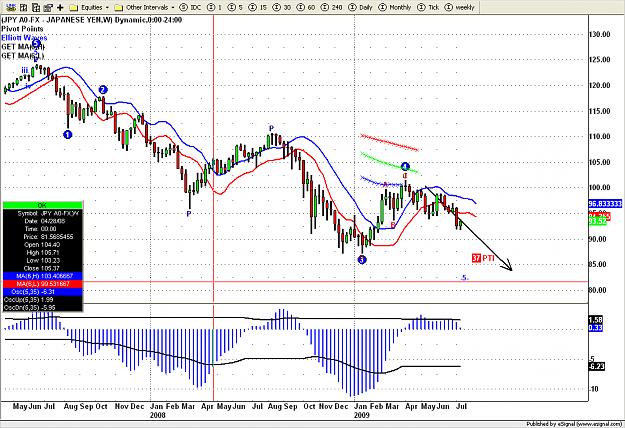
Task: Click the blue 96.833333 price tag
Action: (x=605, y=204)
